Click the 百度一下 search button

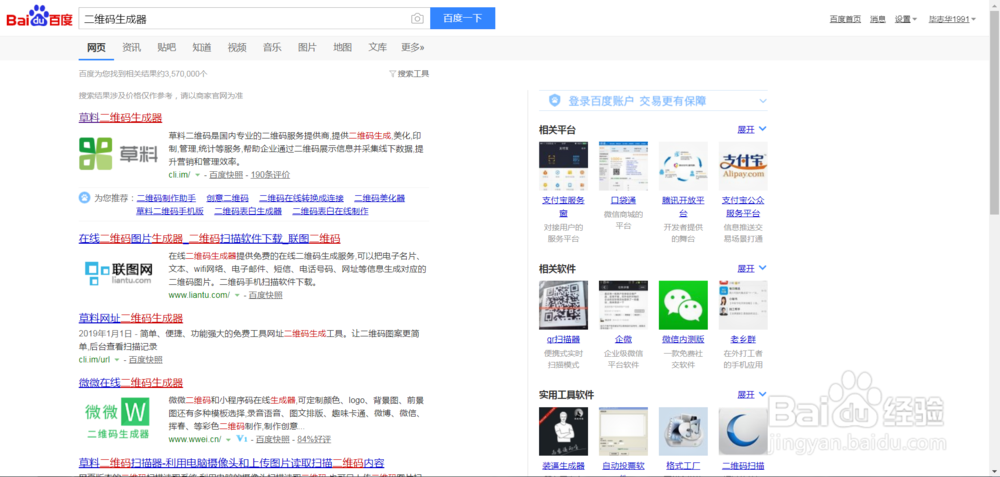point(462,18)
